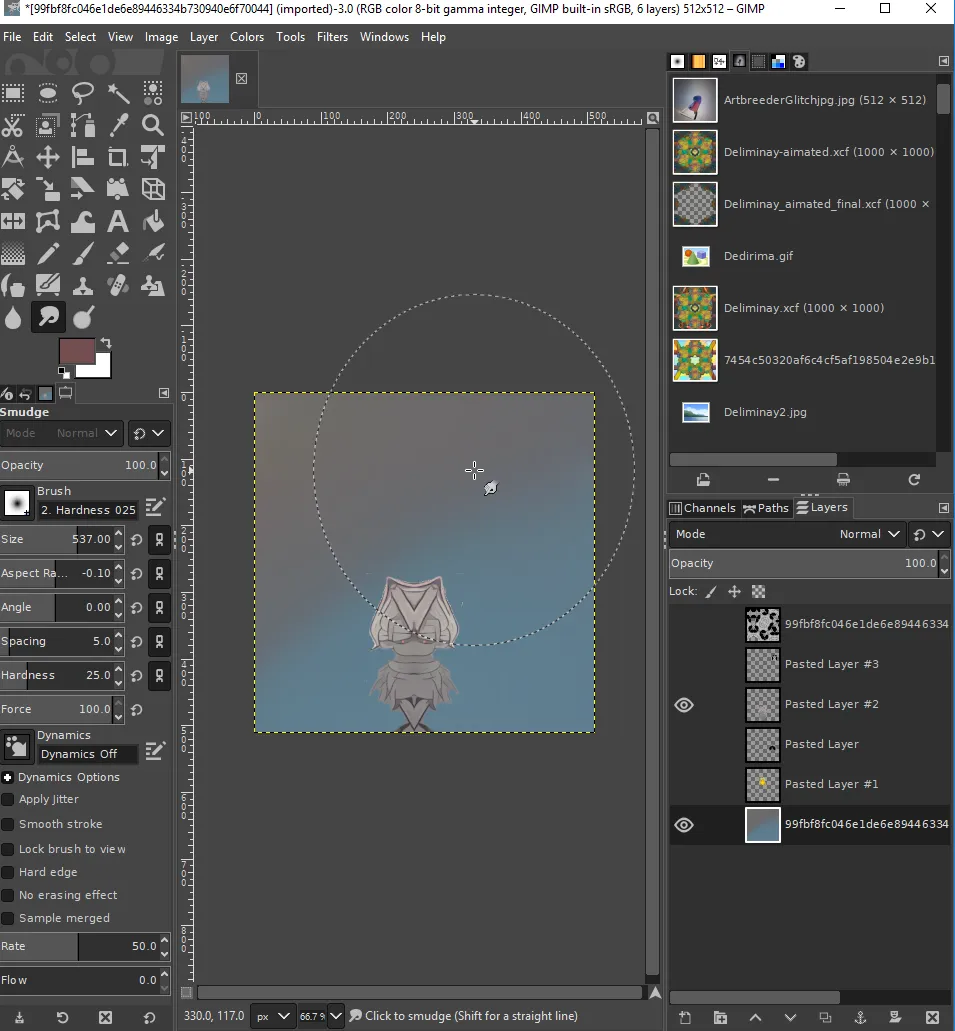Screen dimensions: 955x1031
Task: Hide the Pasted Layer #2 layer
Action: pyautogui.click(x=684, y=705)
